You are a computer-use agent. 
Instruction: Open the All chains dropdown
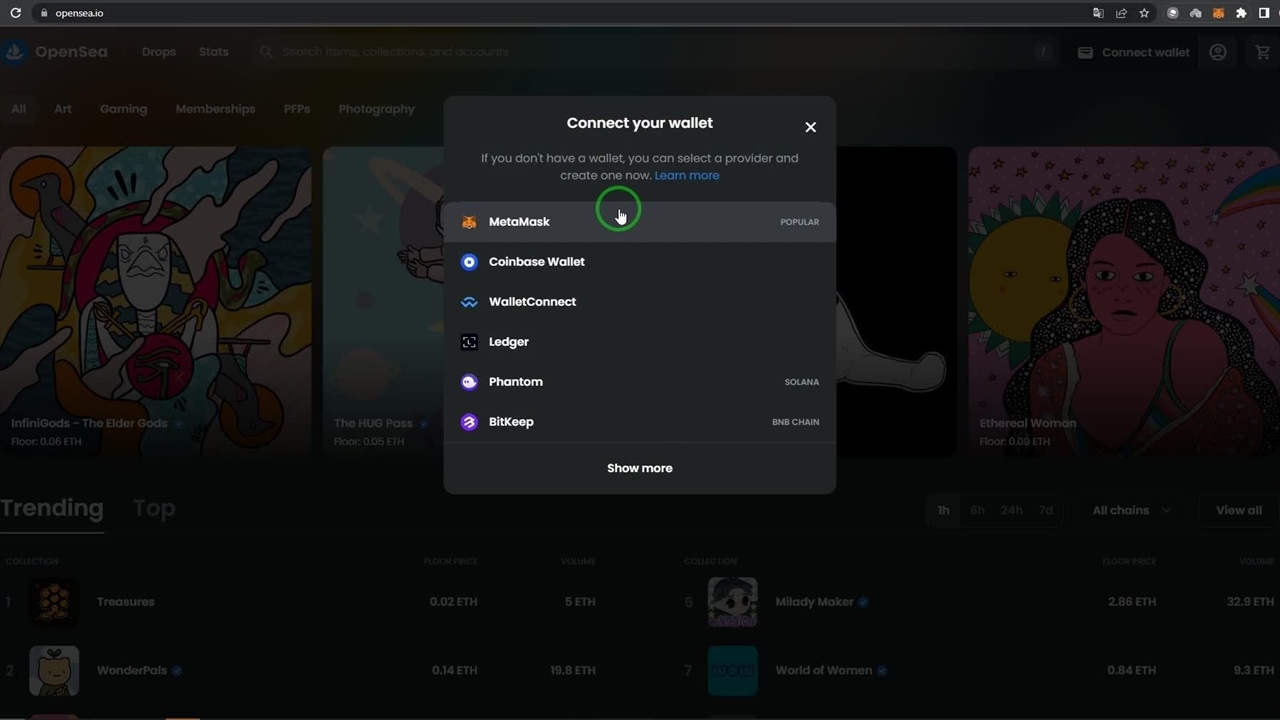1130,510
